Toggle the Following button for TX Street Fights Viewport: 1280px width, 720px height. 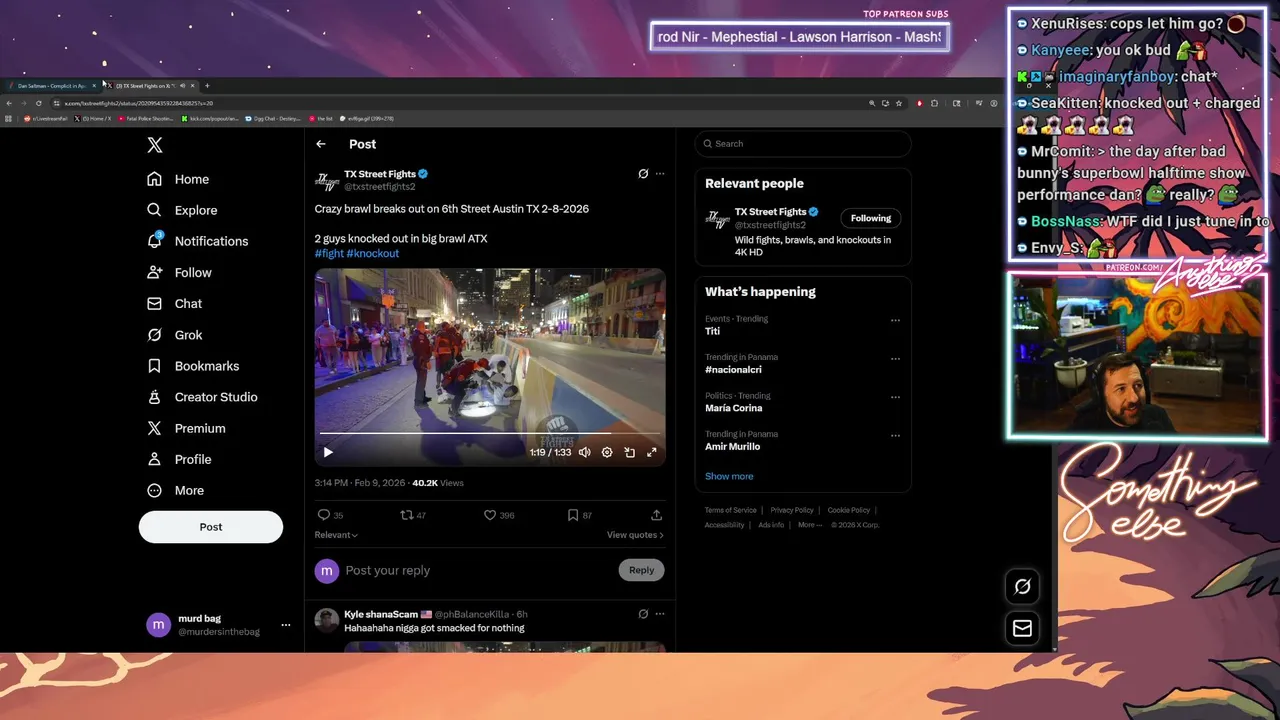click(x=871, y=218)
